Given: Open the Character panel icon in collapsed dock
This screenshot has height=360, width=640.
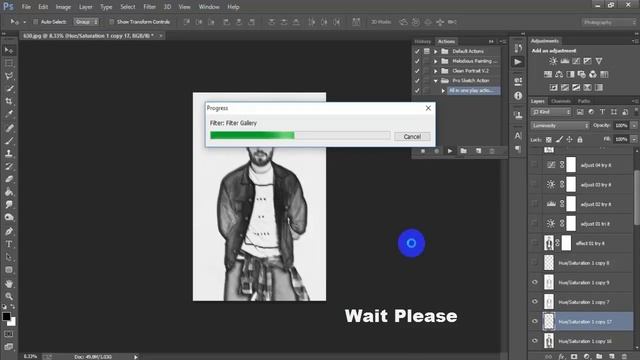Looking at the screenshot, I should click(518, 135).
